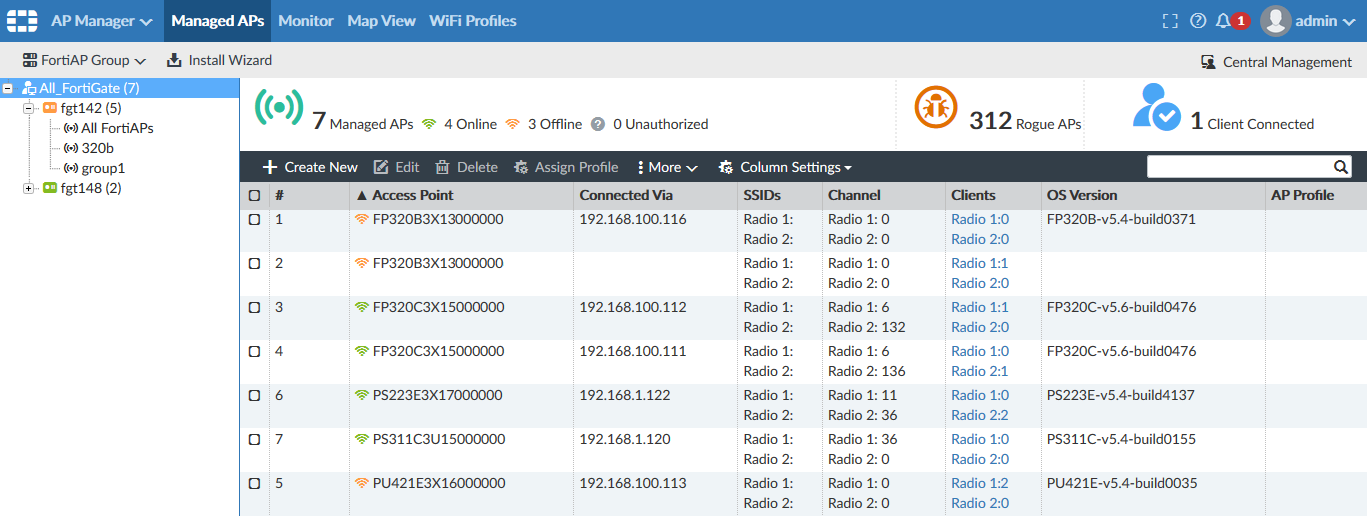Click the Unauthorized question icon

coord(598,124)
